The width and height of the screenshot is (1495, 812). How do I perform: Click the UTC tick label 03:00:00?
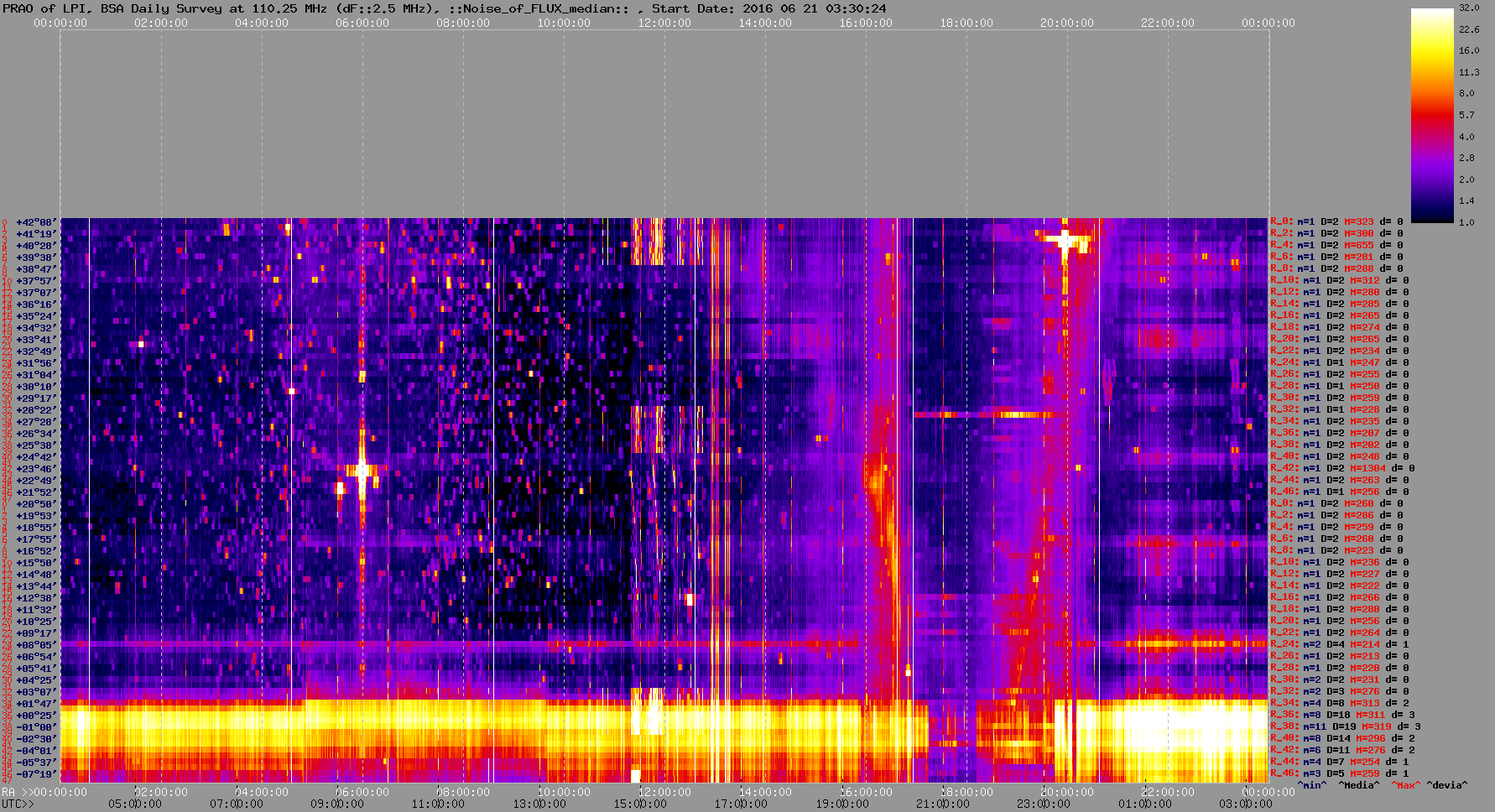[1246, 804]
